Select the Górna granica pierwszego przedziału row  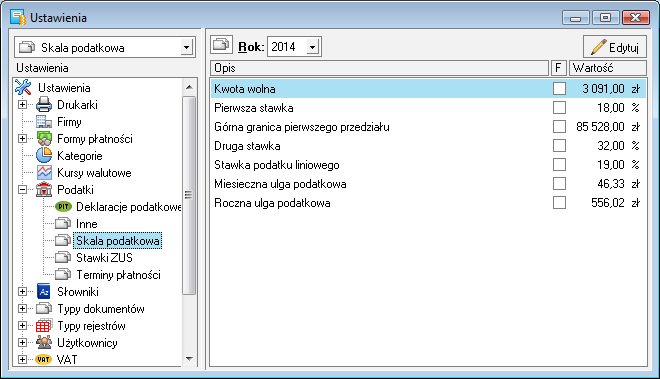pyautogui.click(x=428, y=127)
